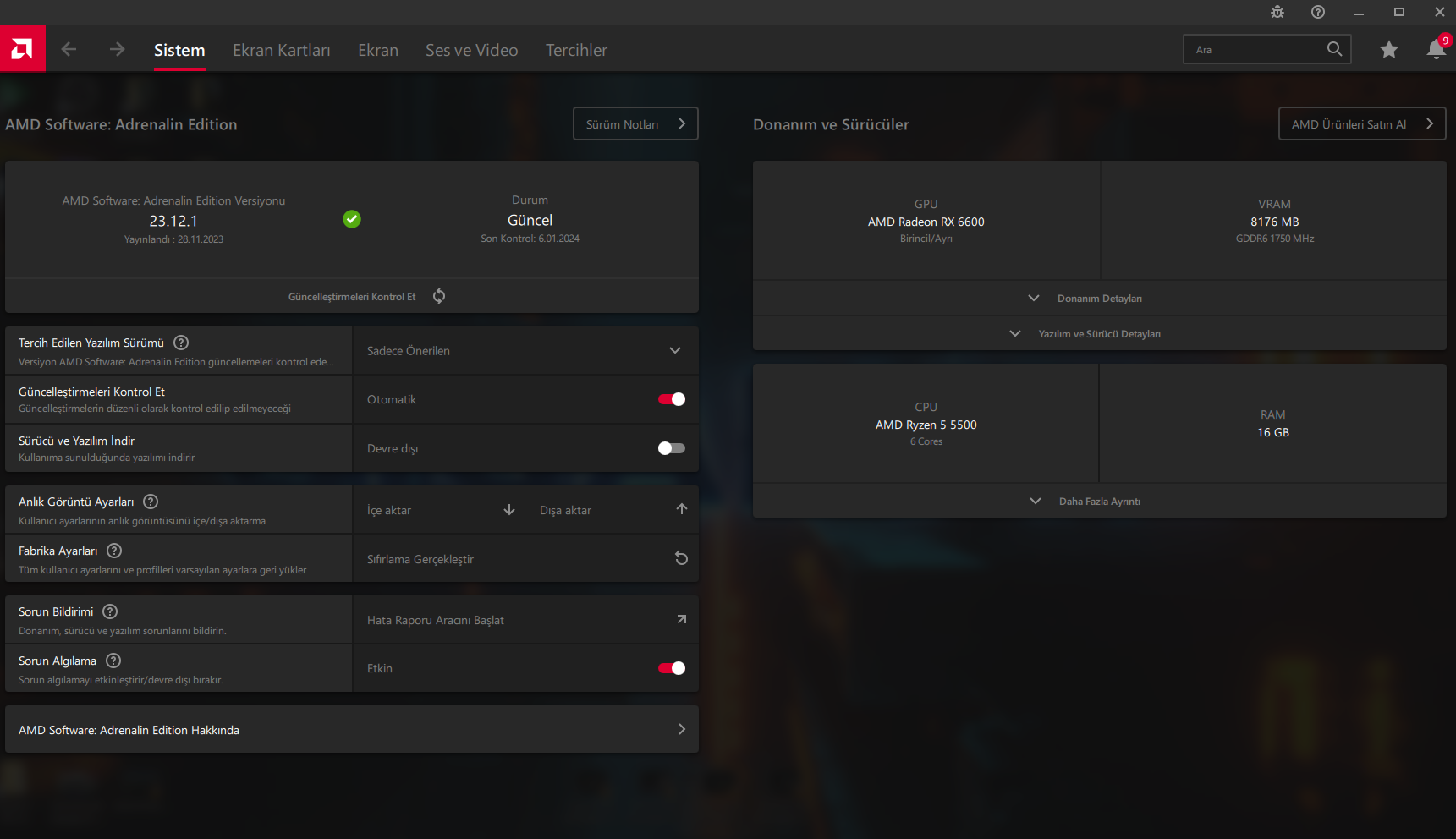
Task: Expand Donanım Detayları
Action: (x=1099, y=299)
